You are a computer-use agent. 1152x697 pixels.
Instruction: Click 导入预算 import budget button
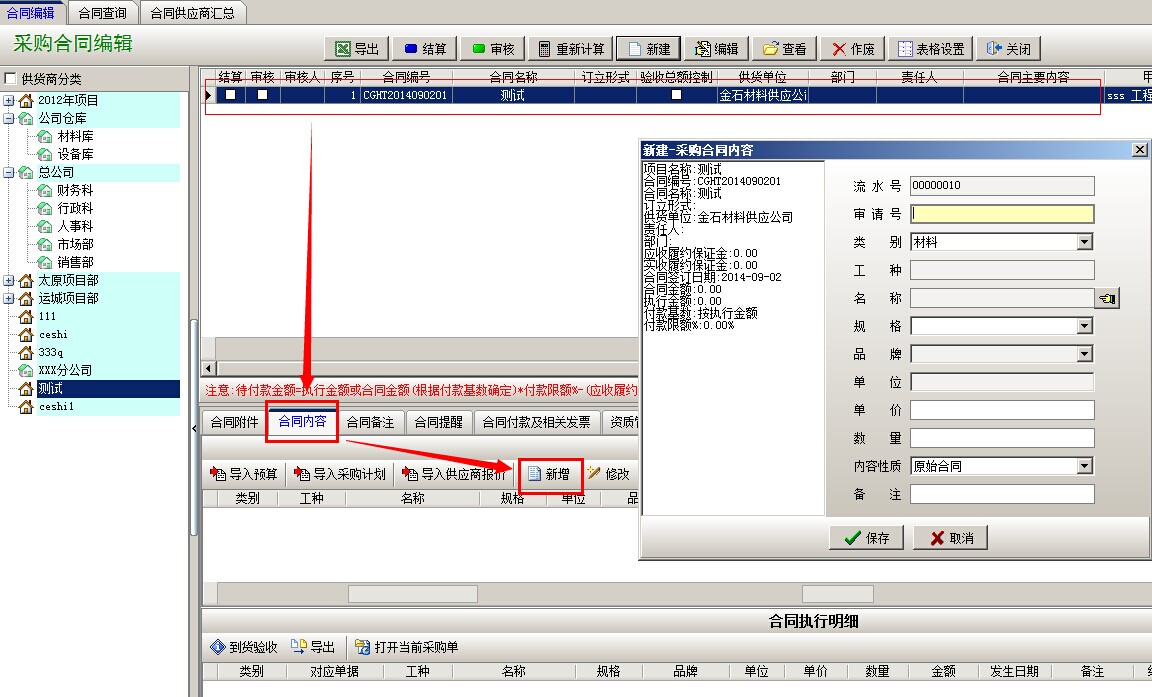click(245, 474)
